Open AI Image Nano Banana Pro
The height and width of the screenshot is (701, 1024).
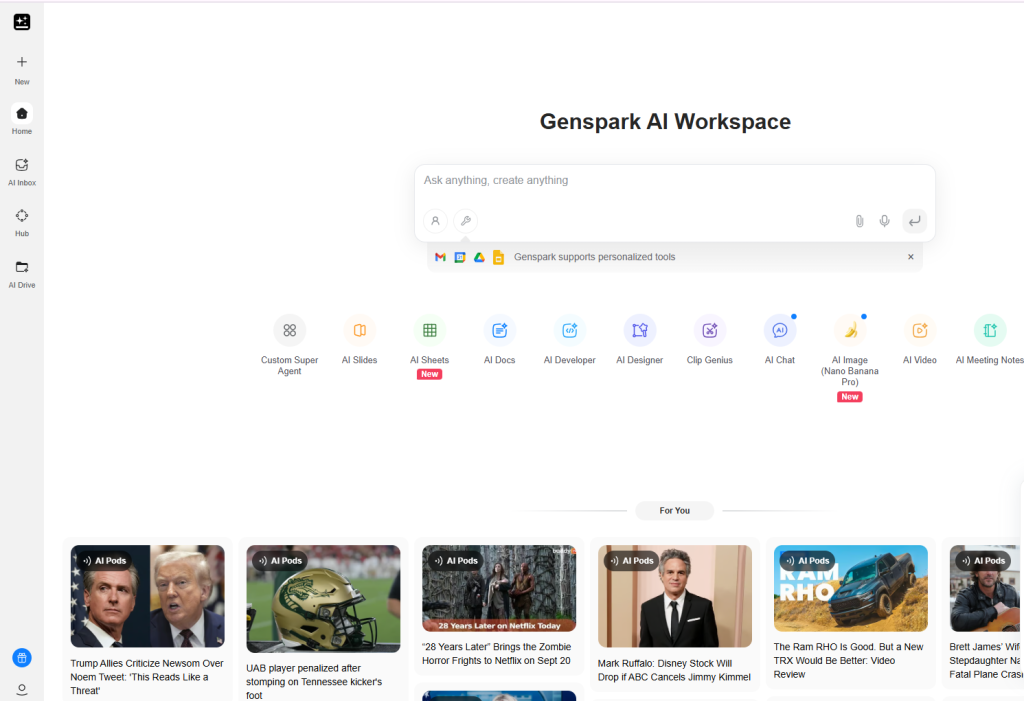pos(849,338)
